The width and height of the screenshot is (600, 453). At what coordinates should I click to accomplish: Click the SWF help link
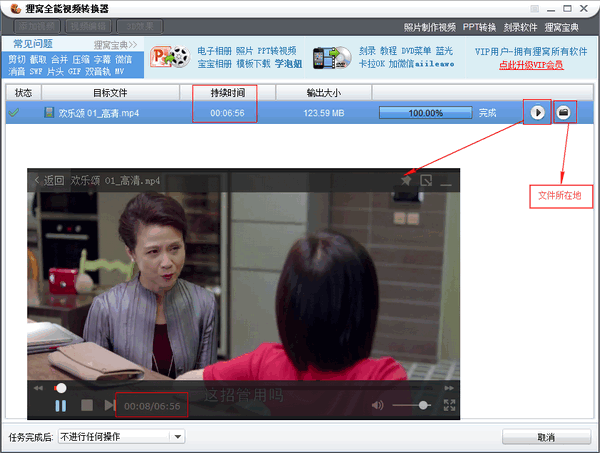36,71
